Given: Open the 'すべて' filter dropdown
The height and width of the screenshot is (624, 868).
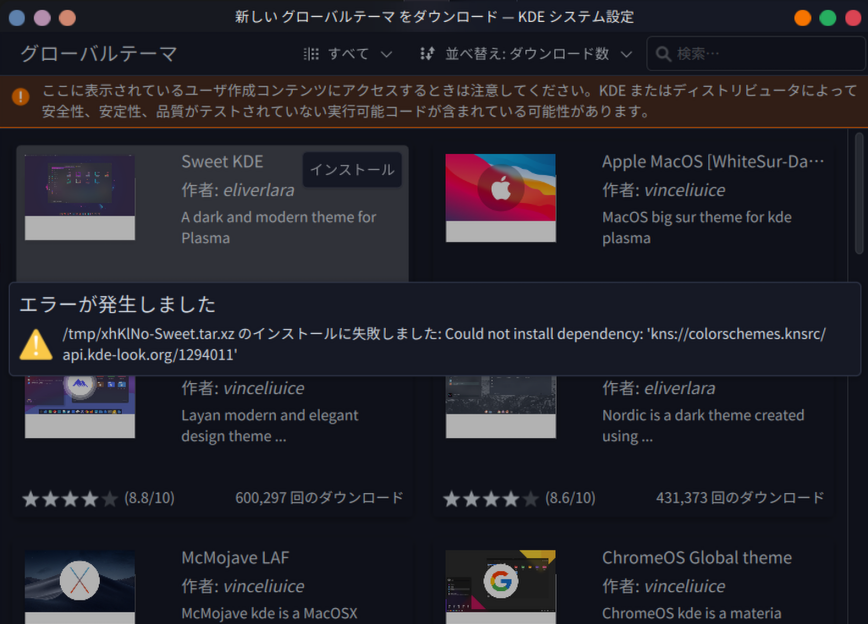Looking at the screenshot, I should tap(348, 54).
